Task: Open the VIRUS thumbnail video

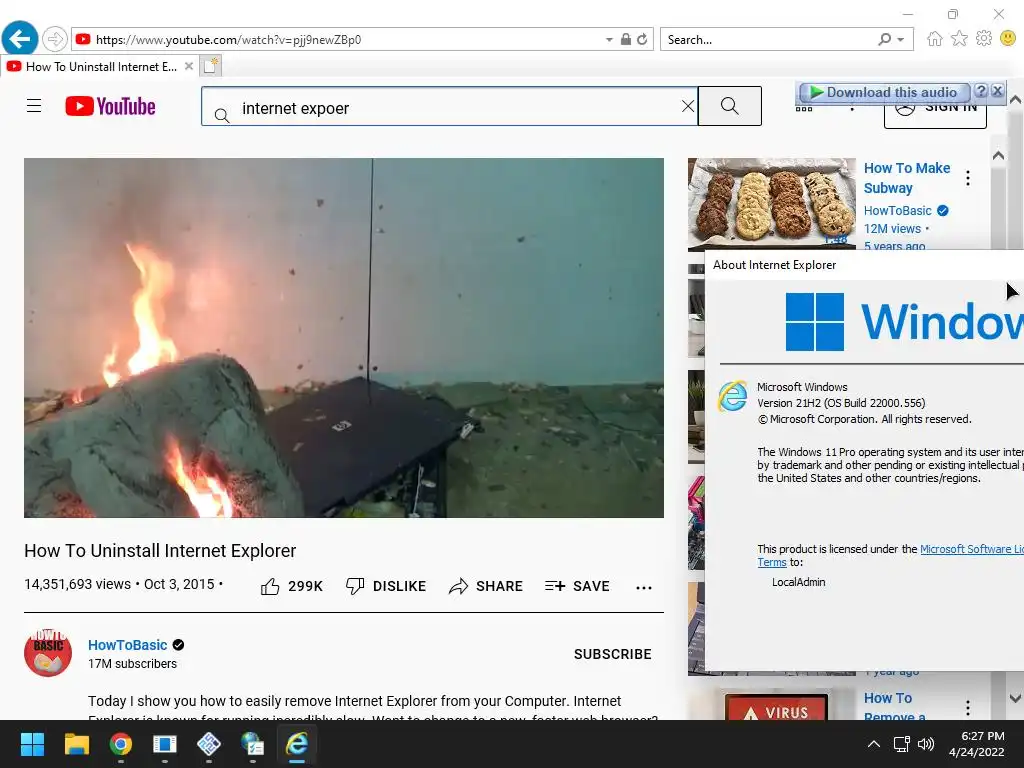Action: 776,707
